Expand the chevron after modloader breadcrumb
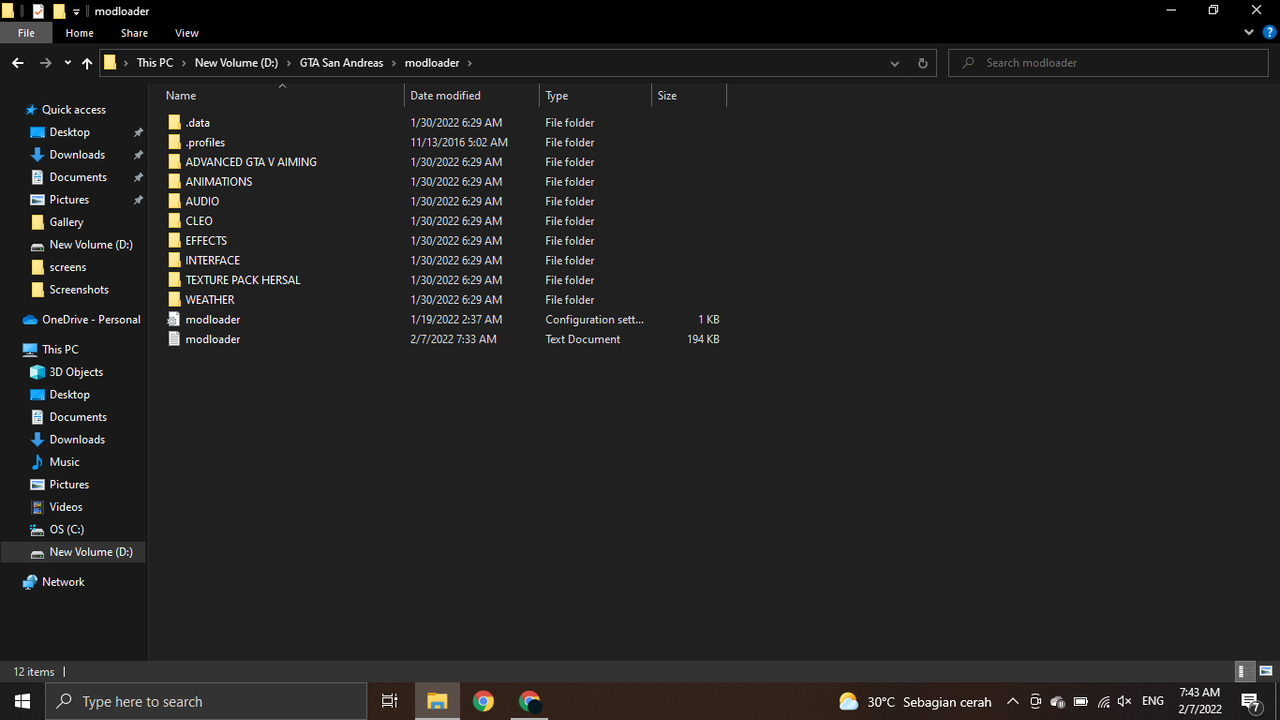This screenshot has height=720, width=1280. (x=469, y=63)
